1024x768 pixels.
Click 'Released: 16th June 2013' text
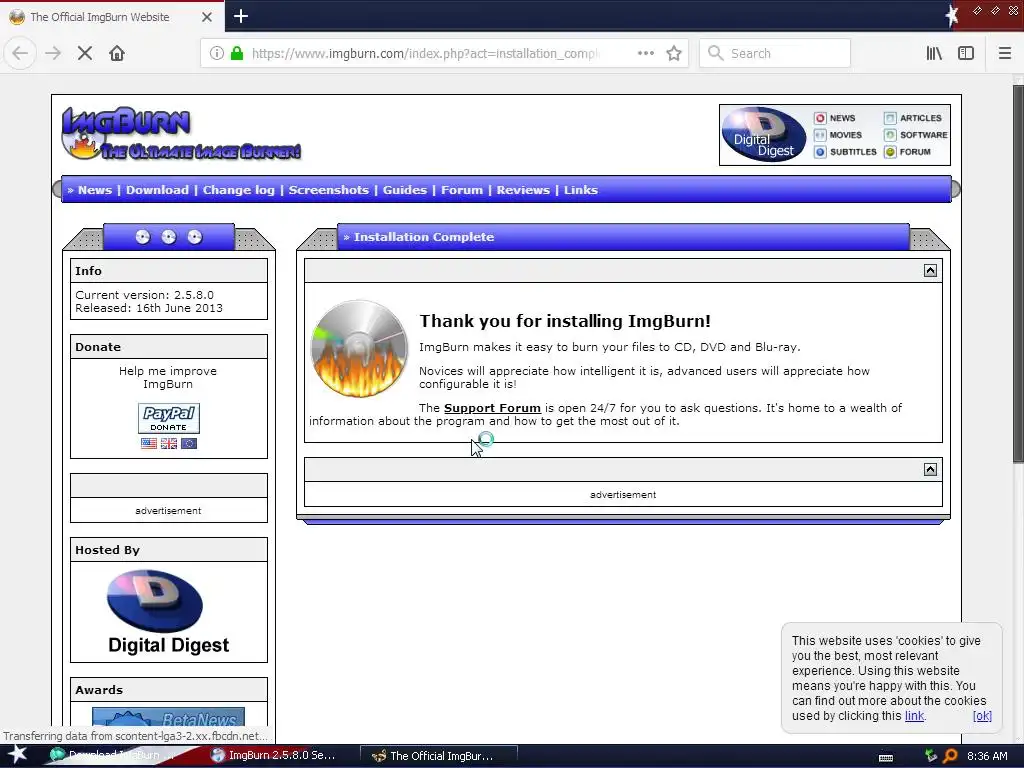click(149, 308)
